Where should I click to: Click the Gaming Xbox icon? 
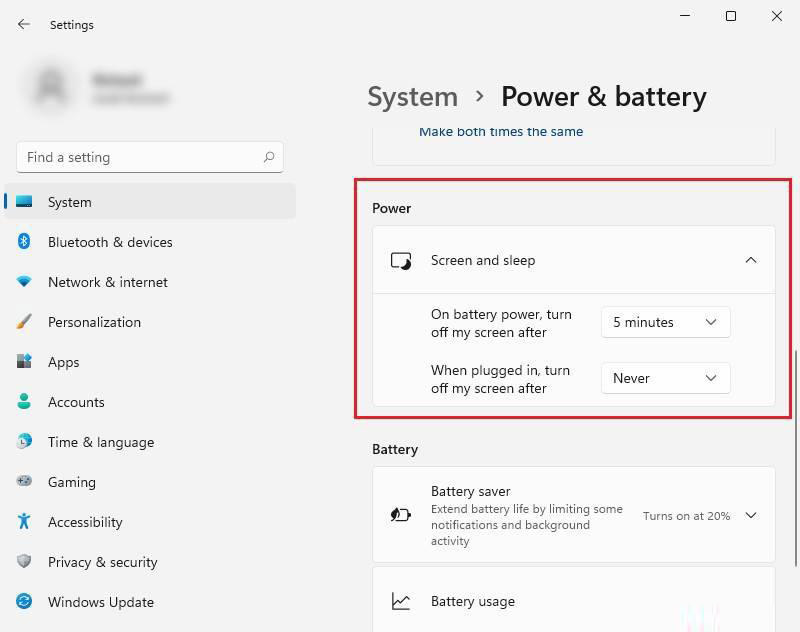(24, 482)
